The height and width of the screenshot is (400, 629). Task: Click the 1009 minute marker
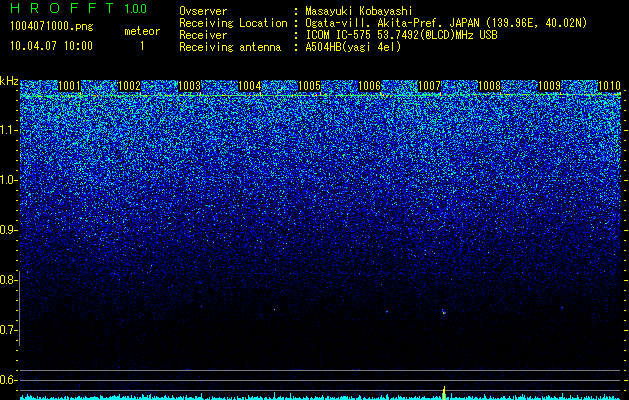coord(549,85)
